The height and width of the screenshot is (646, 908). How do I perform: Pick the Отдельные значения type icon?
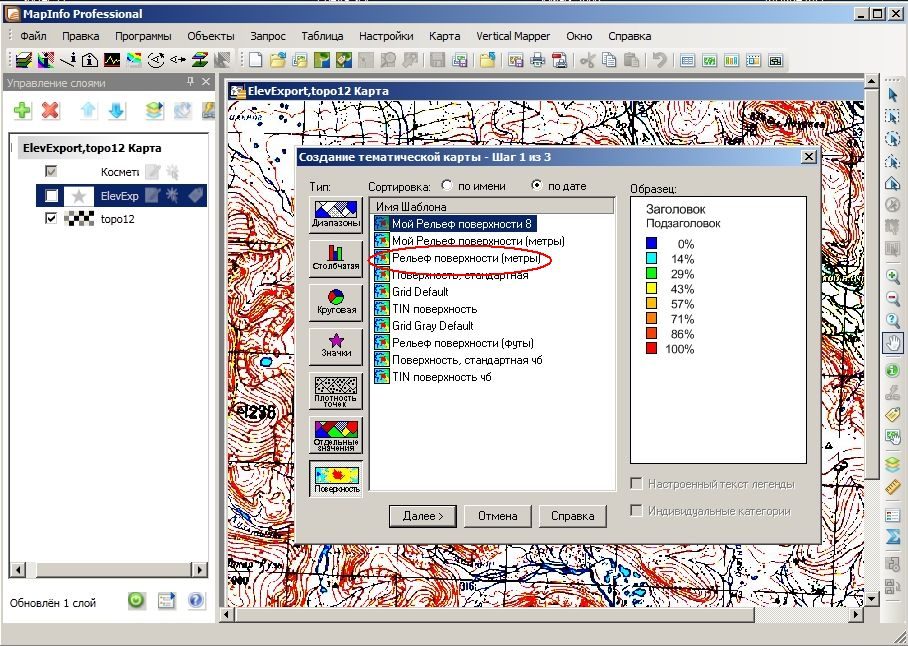(336, 435)
